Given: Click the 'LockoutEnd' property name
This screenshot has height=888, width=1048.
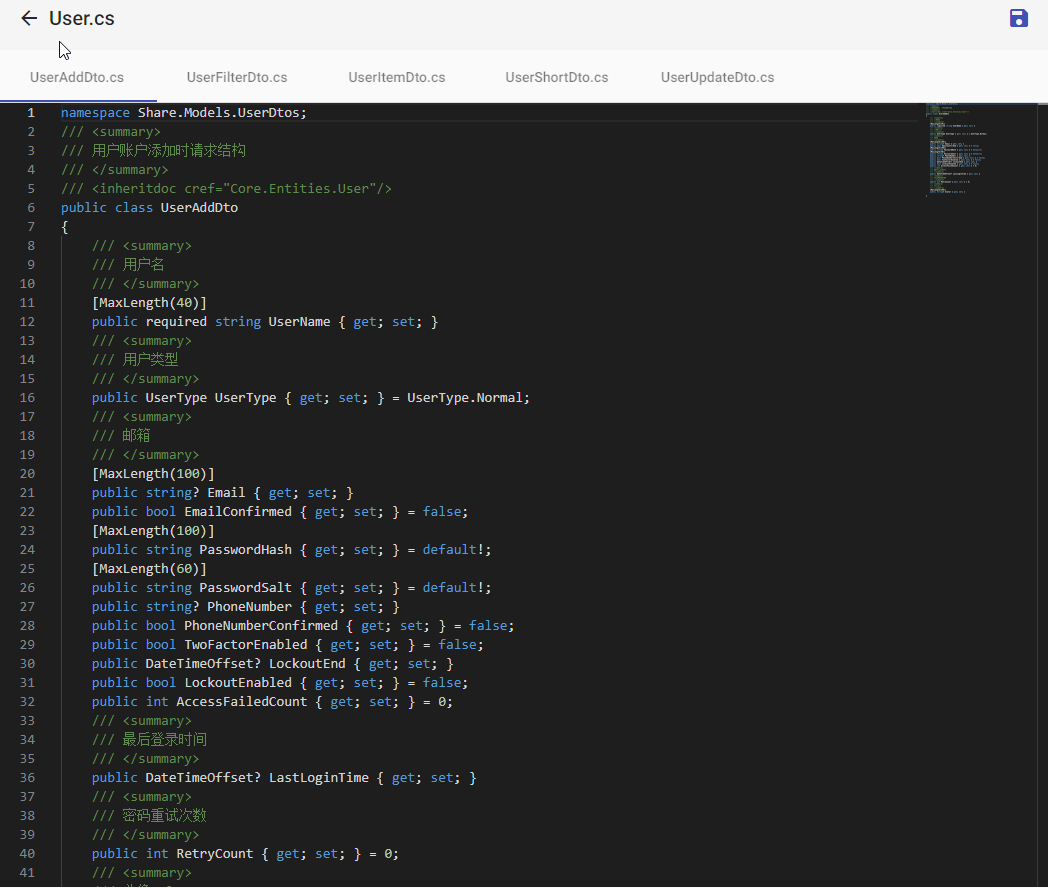Looking at the screenshot, I should (307, 664).
